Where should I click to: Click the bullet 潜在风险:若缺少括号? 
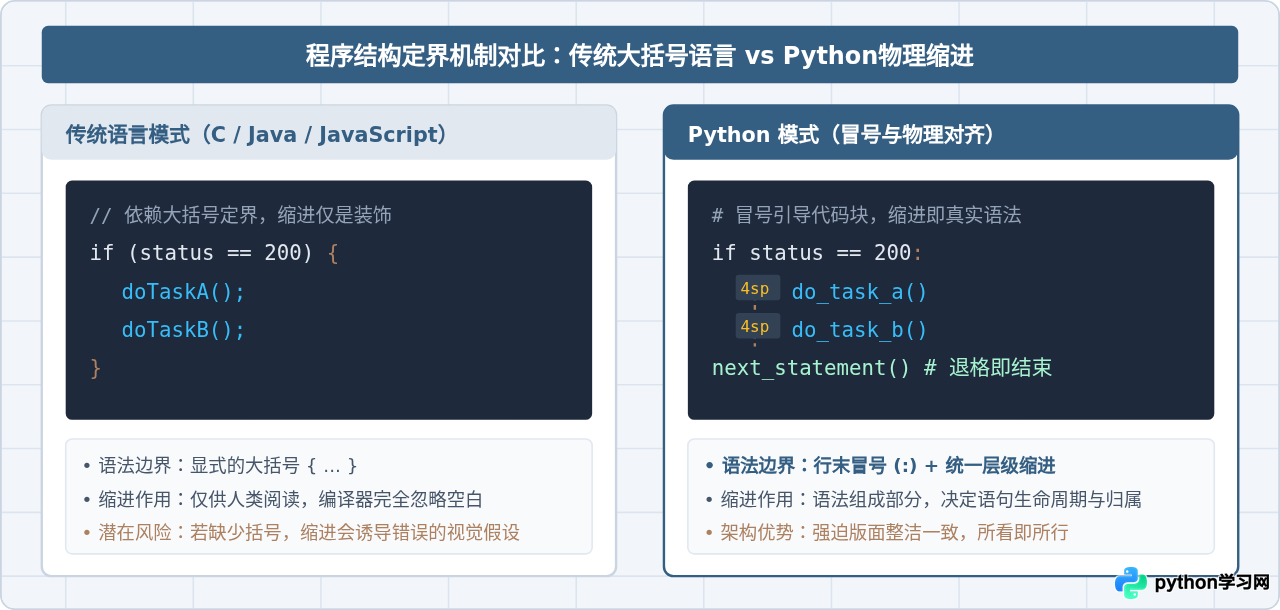point(302,532)
